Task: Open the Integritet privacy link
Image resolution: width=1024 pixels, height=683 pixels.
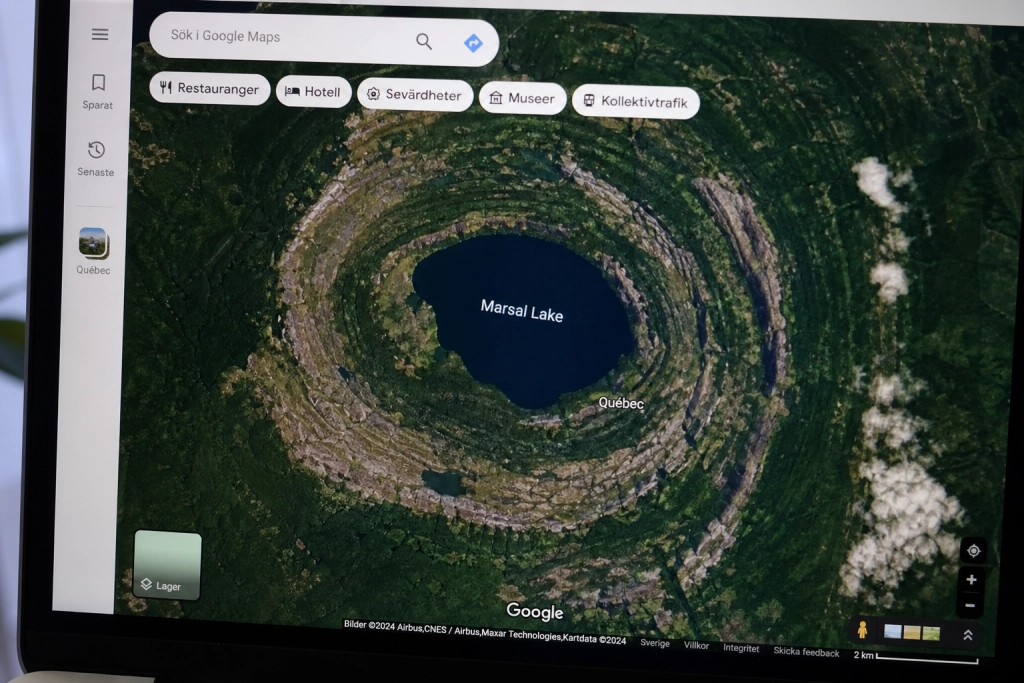Action: (741, 648)
